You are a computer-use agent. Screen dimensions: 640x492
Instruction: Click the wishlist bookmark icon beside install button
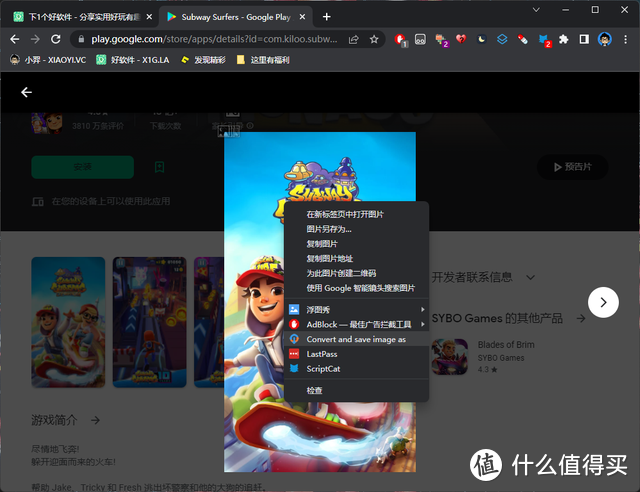pyautogui.click(x=159, y=166)
